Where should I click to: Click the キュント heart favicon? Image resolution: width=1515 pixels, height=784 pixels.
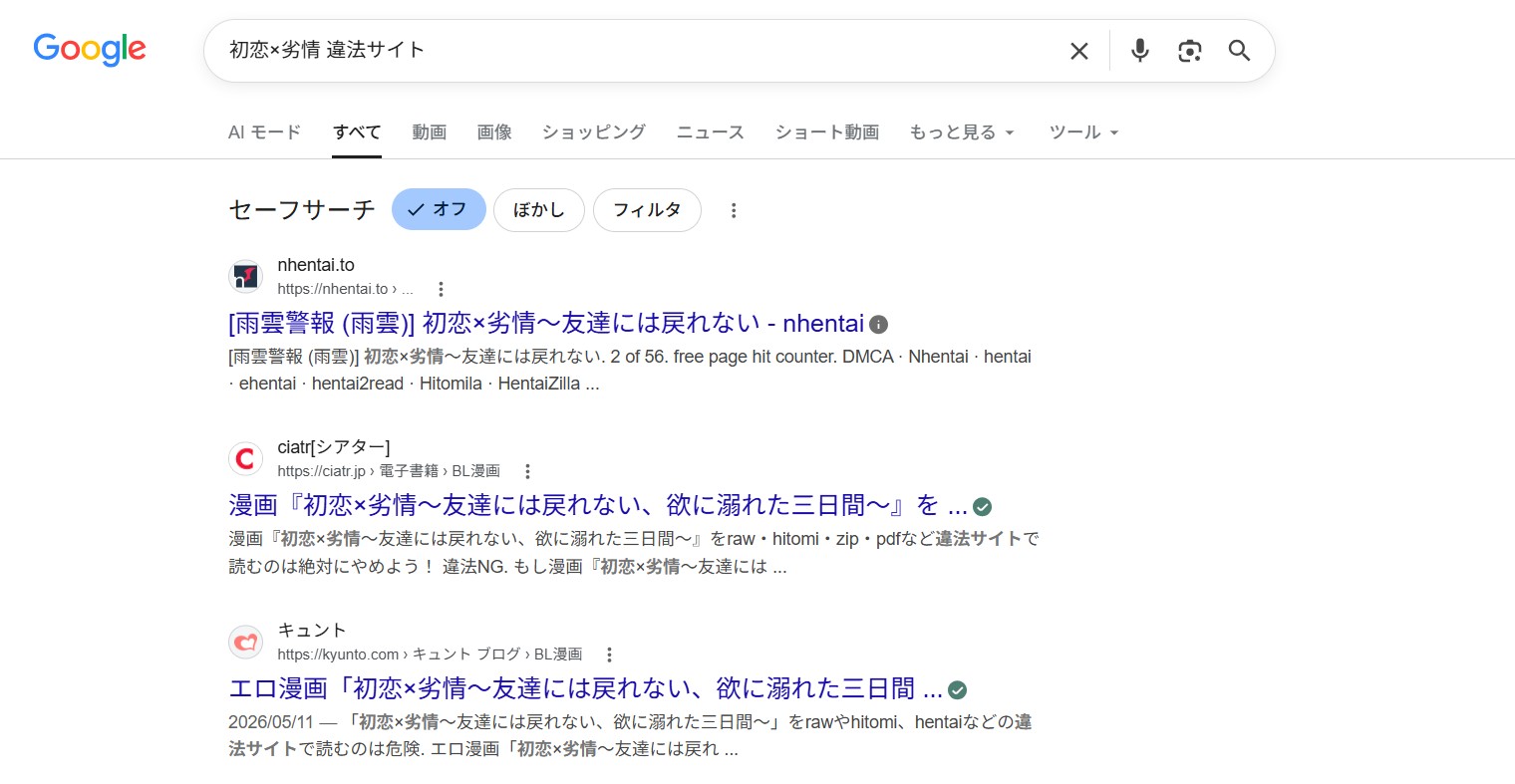point(245,642)
